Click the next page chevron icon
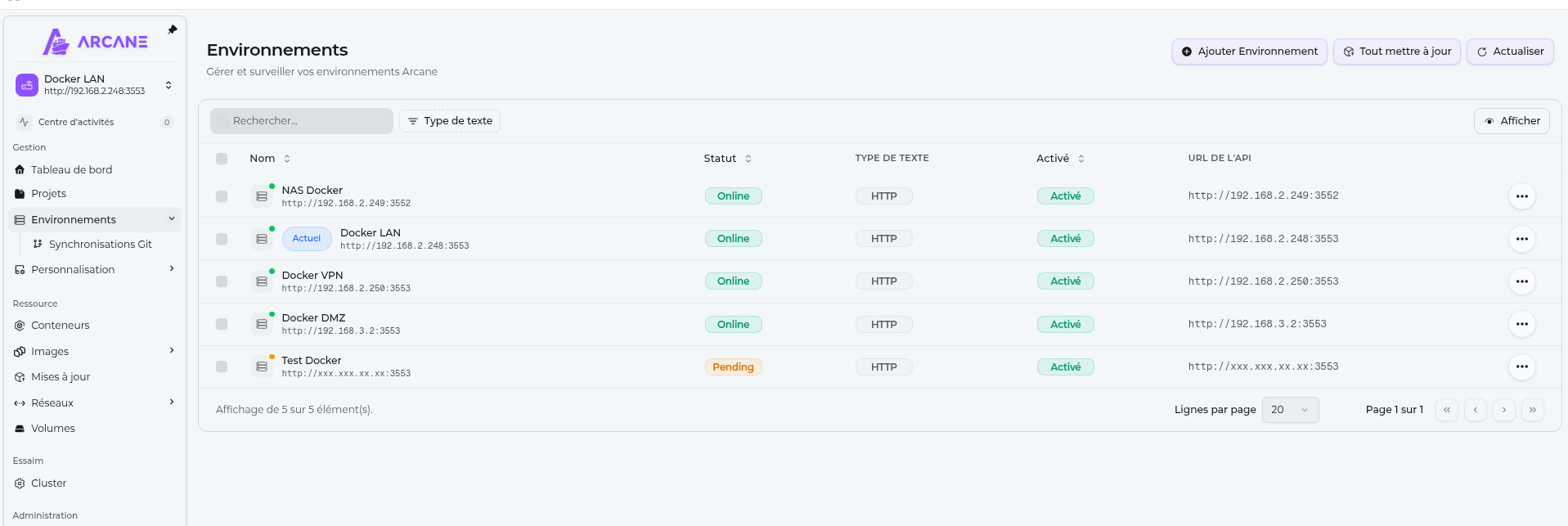The width and height of the screenshot is (1568, 526). (1504, 410)
